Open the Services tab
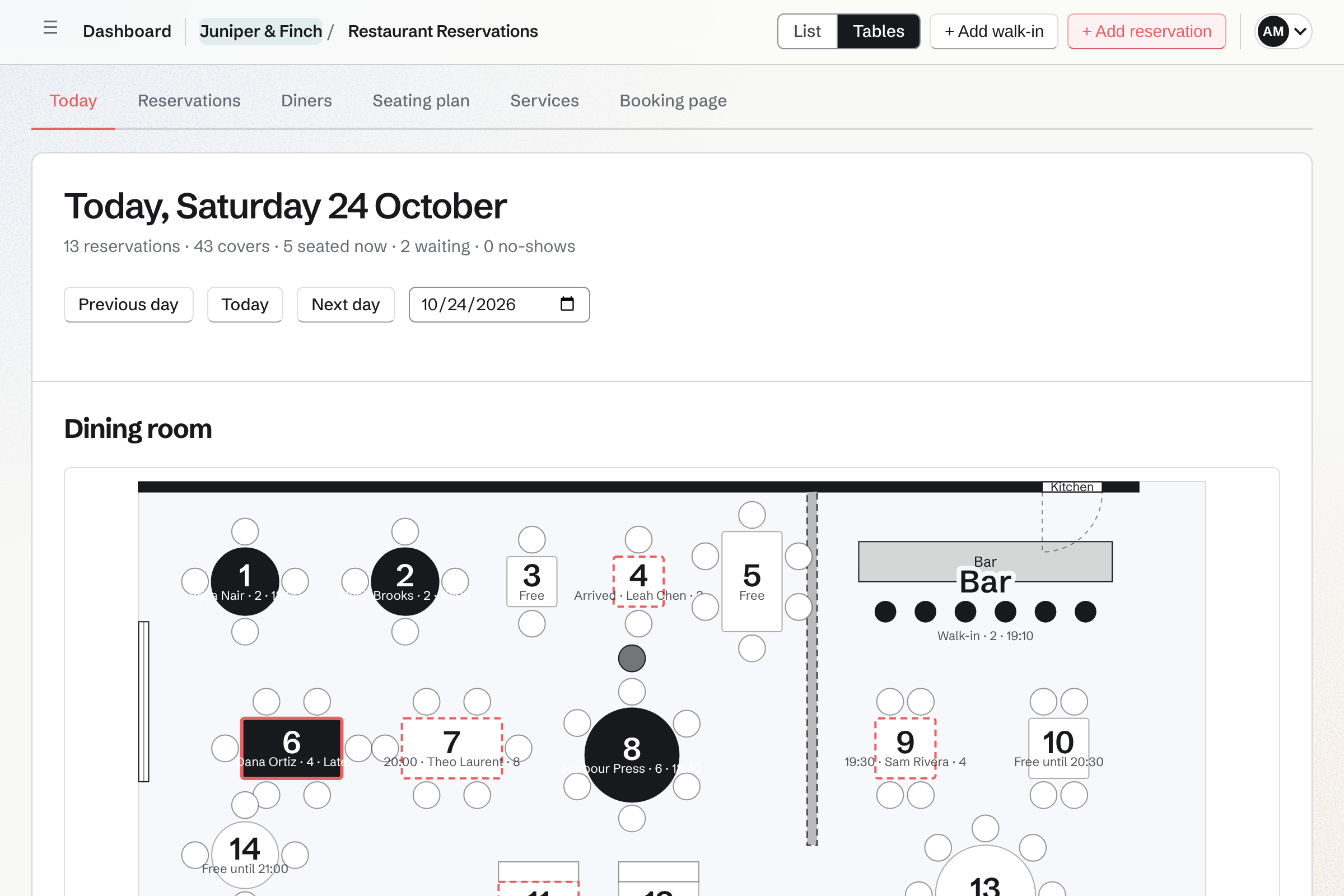1344x896 pixels. pos(544,101)
